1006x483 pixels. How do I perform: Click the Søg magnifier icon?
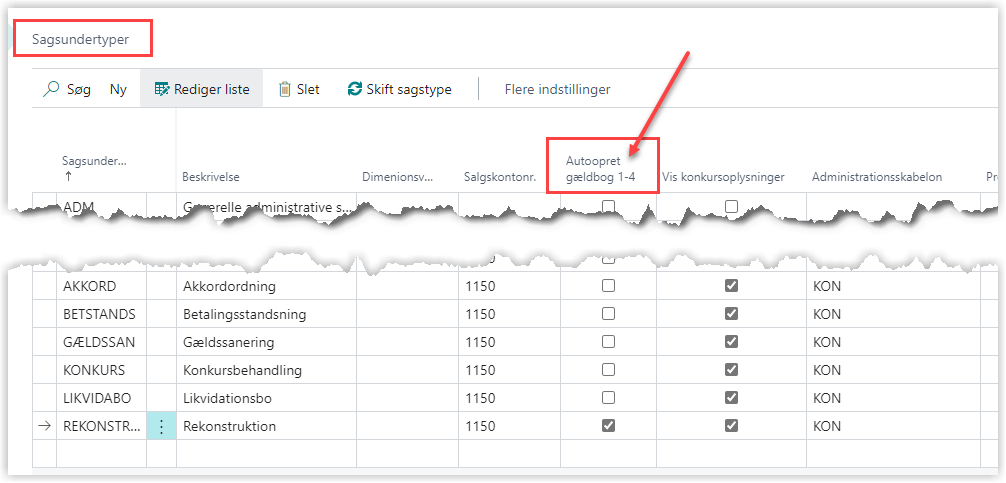50,89
